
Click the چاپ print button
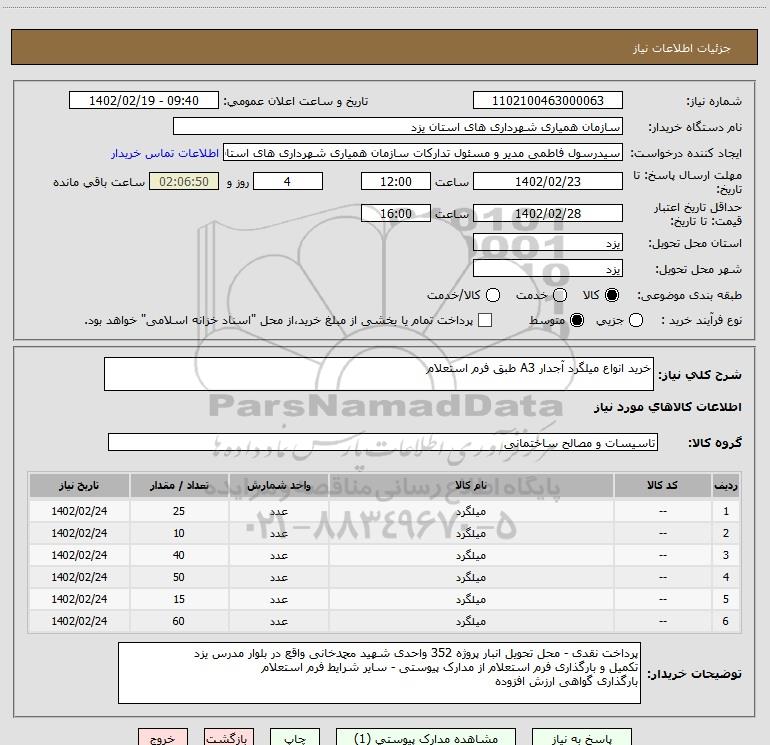point(295,738)
